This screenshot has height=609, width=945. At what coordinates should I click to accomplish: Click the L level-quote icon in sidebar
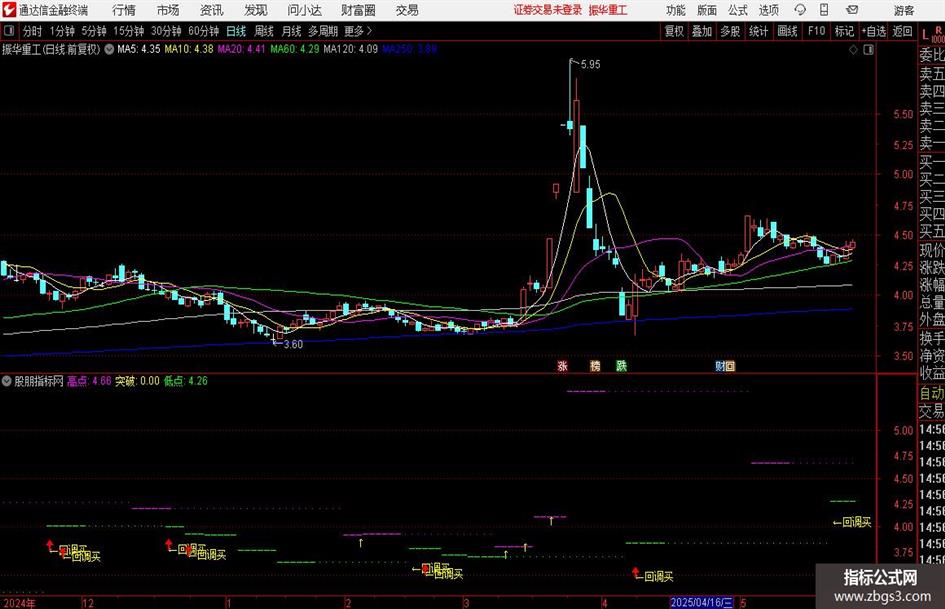(925, 35)
